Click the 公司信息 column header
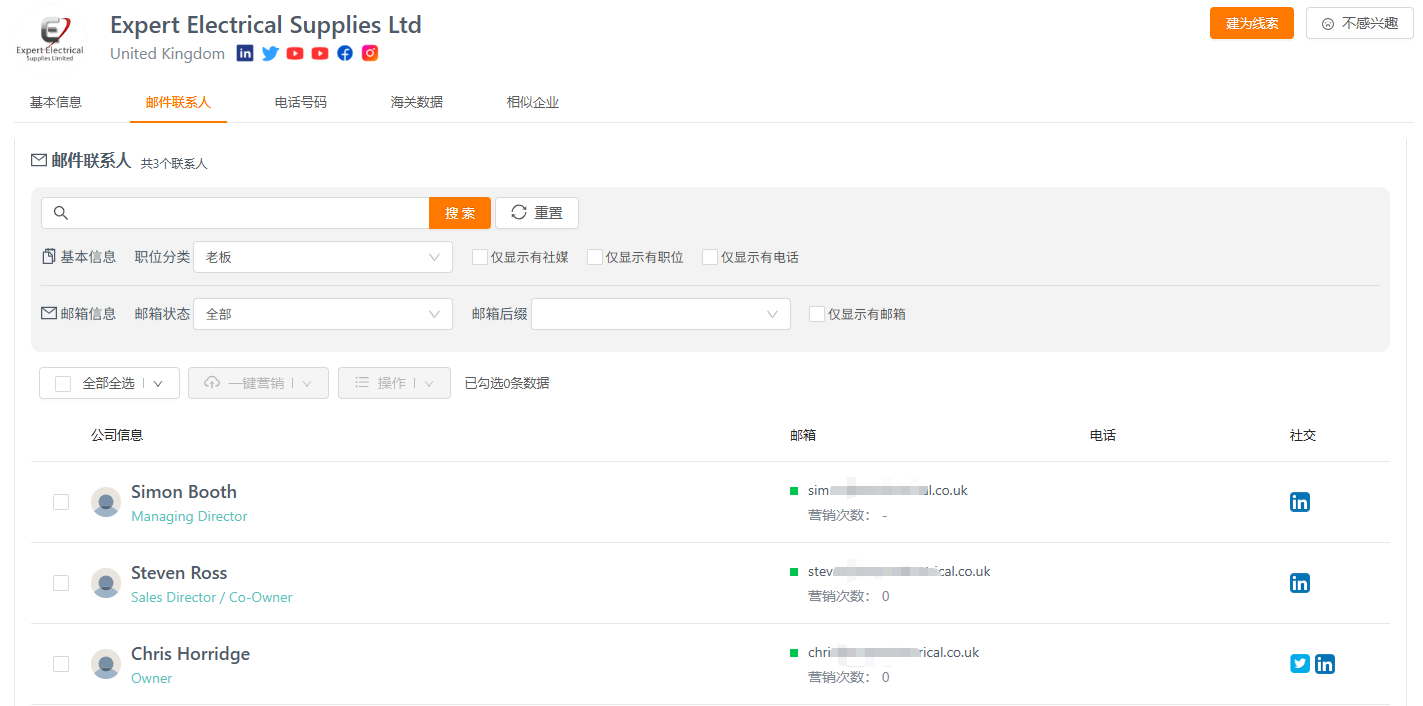Viewport: 1423px width, 706px height. [x=117, y=435]
